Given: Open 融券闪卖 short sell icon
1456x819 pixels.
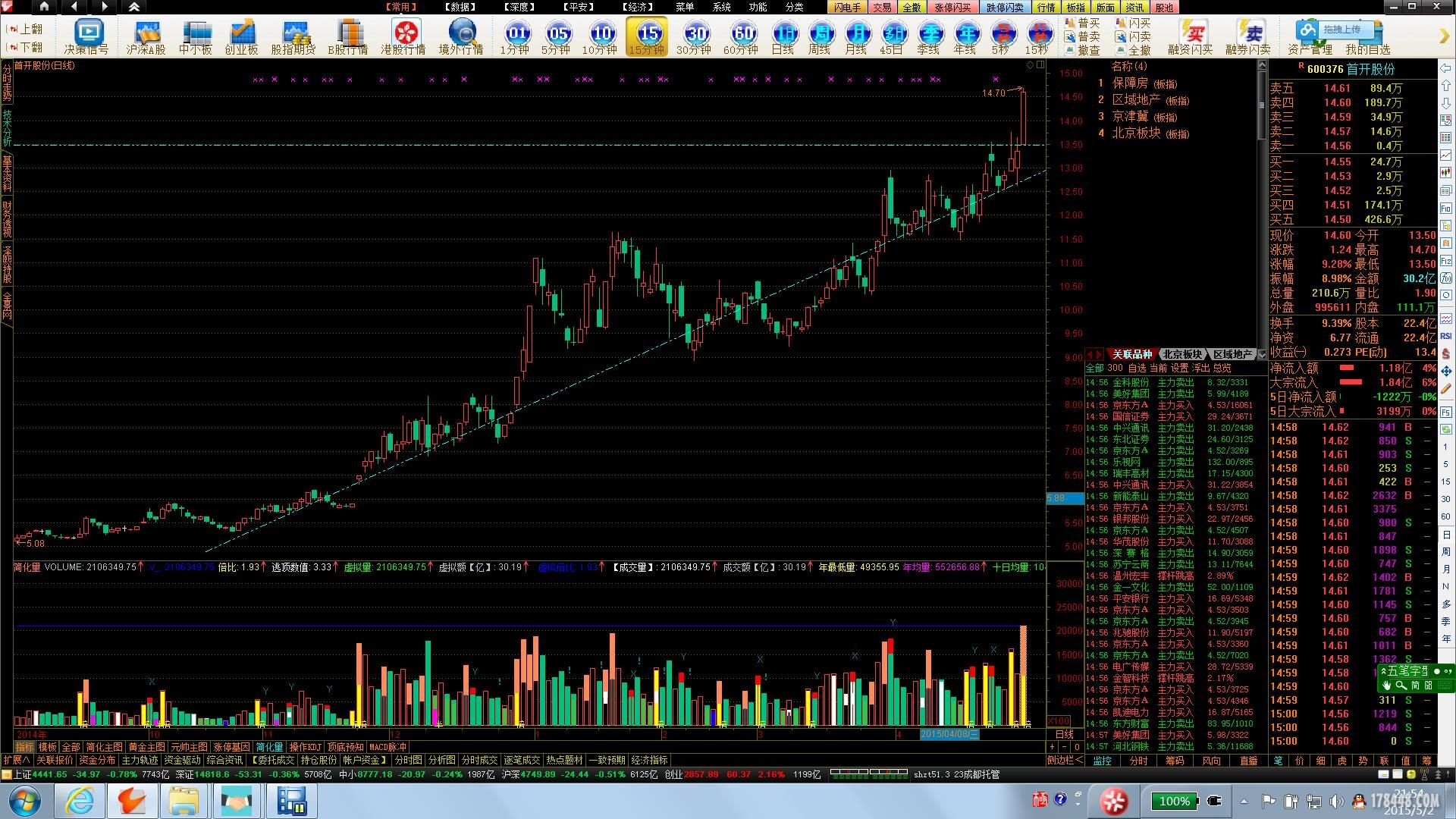Looking at the screenshot, I should click(1249, 36).
